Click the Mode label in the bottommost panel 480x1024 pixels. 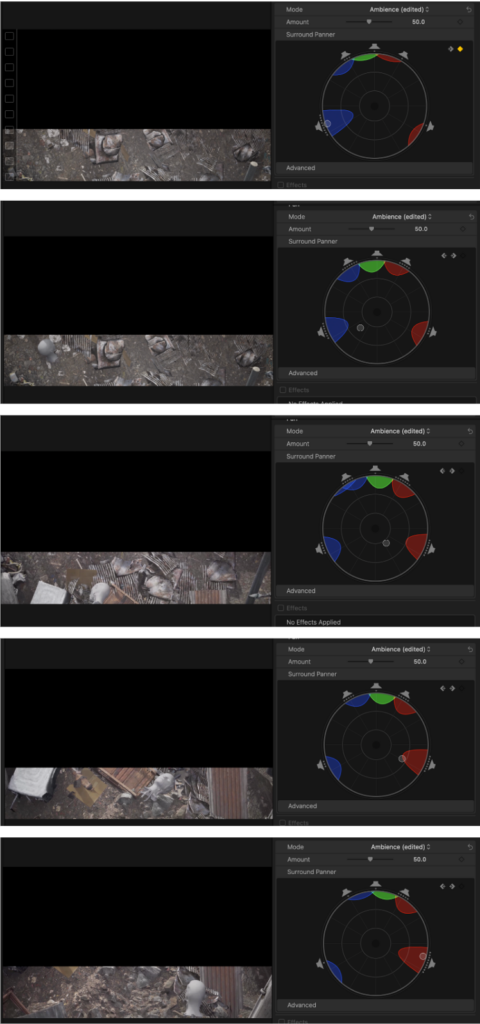pyautogui.click(x=296, y=847)
